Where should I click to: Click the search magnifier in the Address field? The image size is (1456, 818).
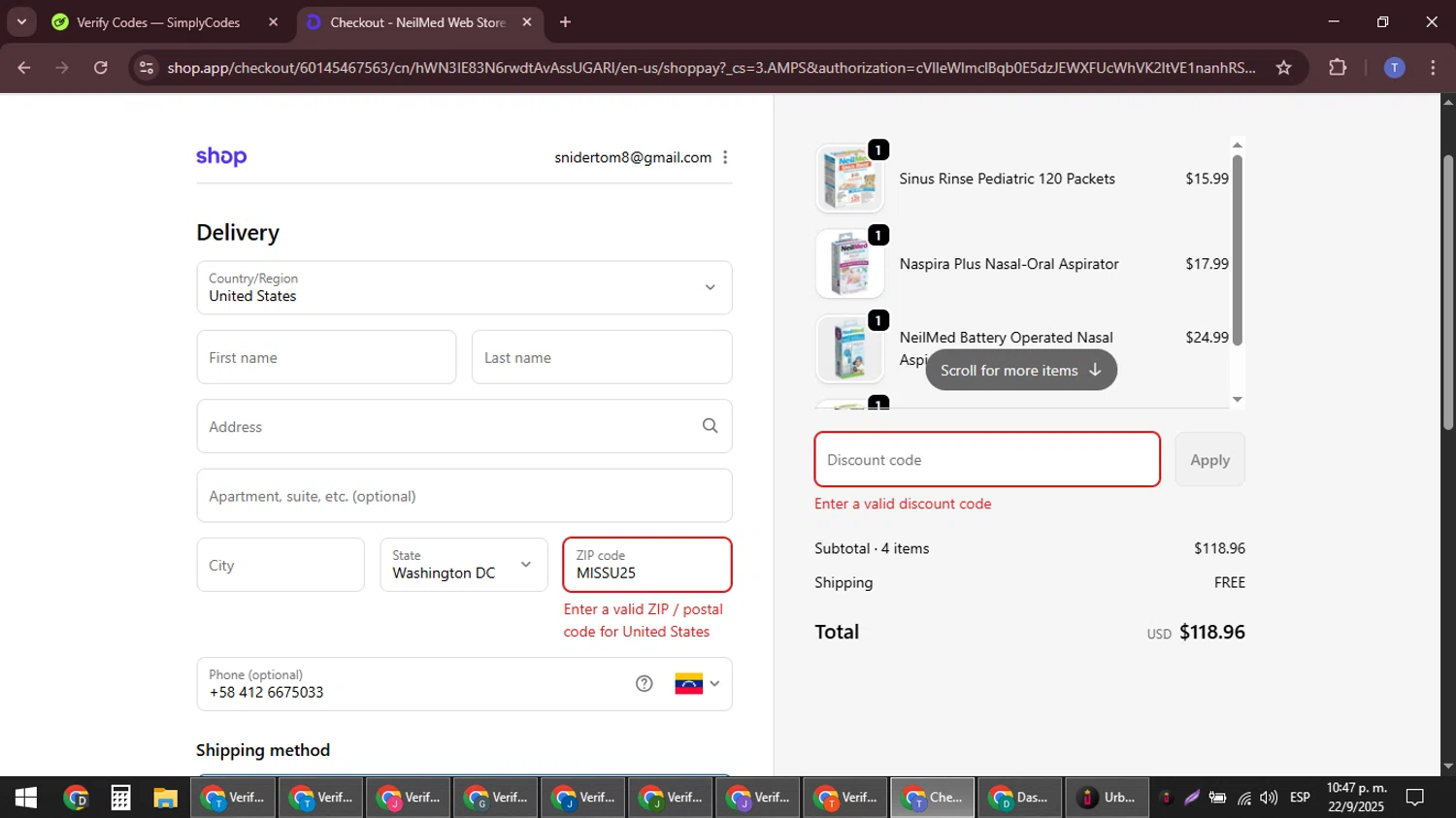(711, 426)
